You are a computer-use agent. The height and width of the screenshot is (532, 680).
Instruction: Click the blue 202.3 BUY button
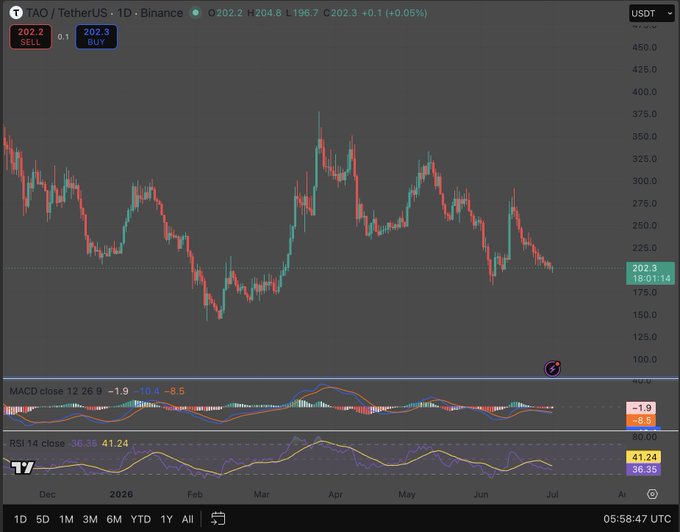pyautogui.click(x=96, y=37)
